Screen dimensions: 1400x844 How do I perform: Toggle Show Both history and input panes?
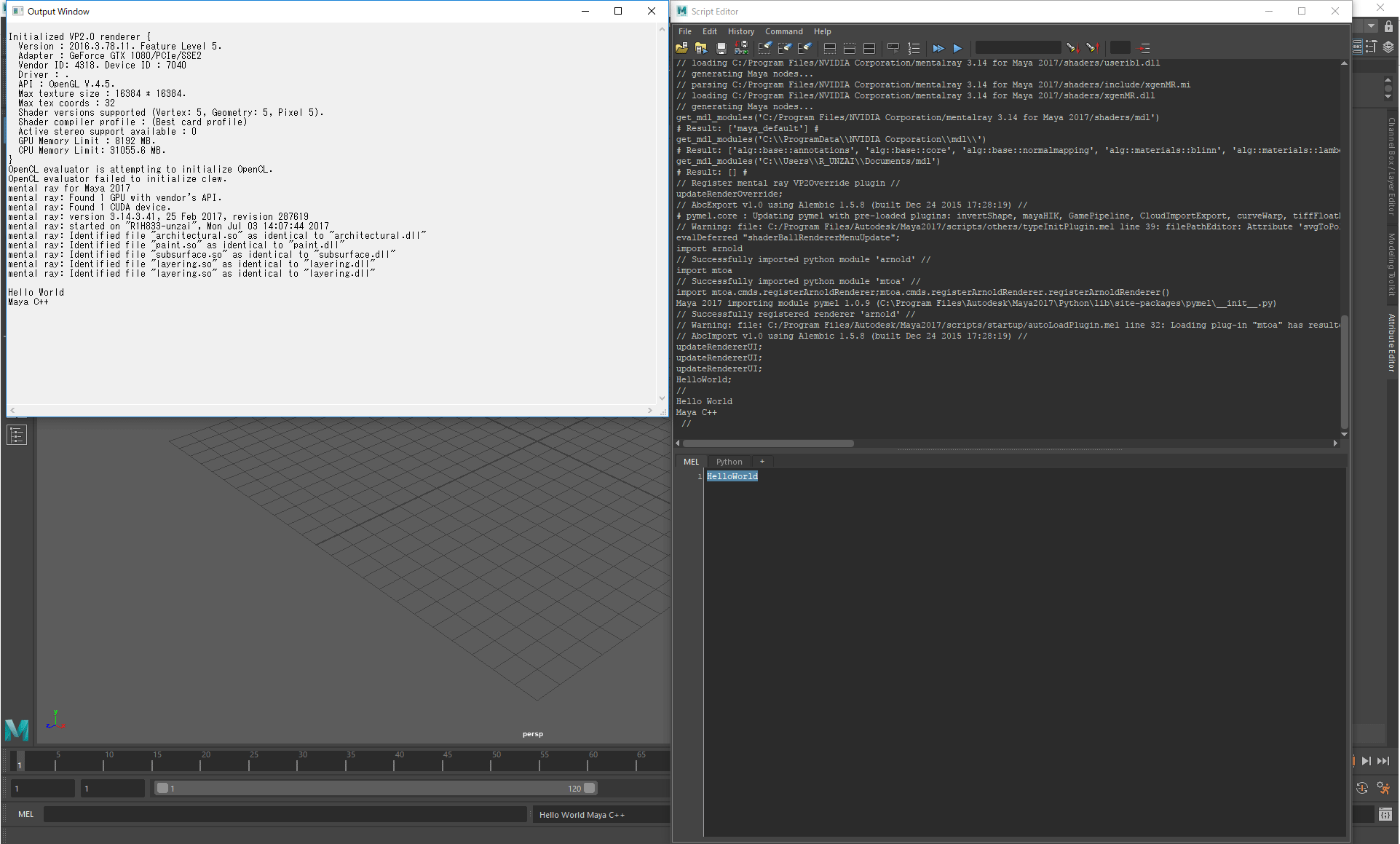point(869,48)
